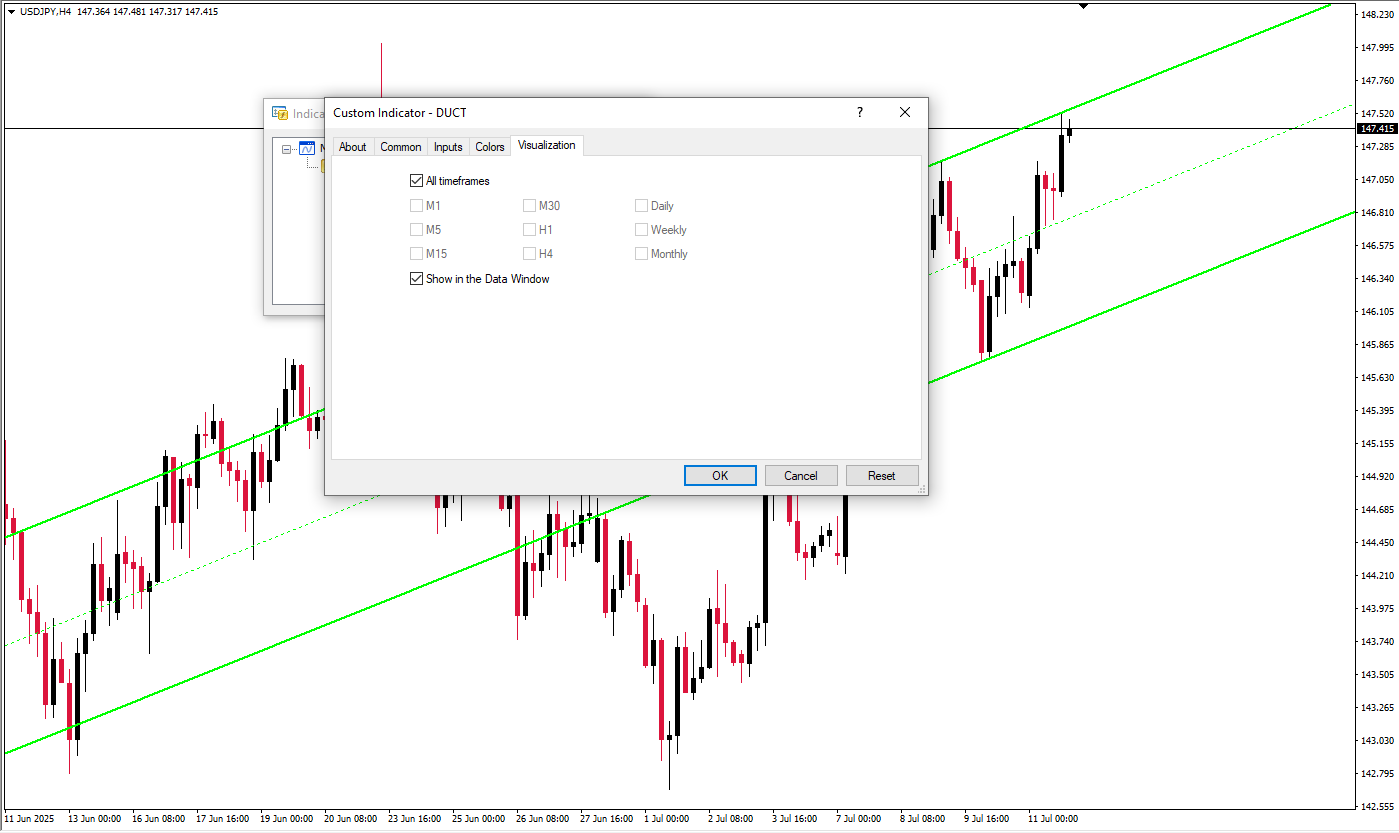This screenshot has width=1399, height=833.
Task: Uncheck the All timeframes checkbox
Action: pyautogui.click(x=417, y=181)
